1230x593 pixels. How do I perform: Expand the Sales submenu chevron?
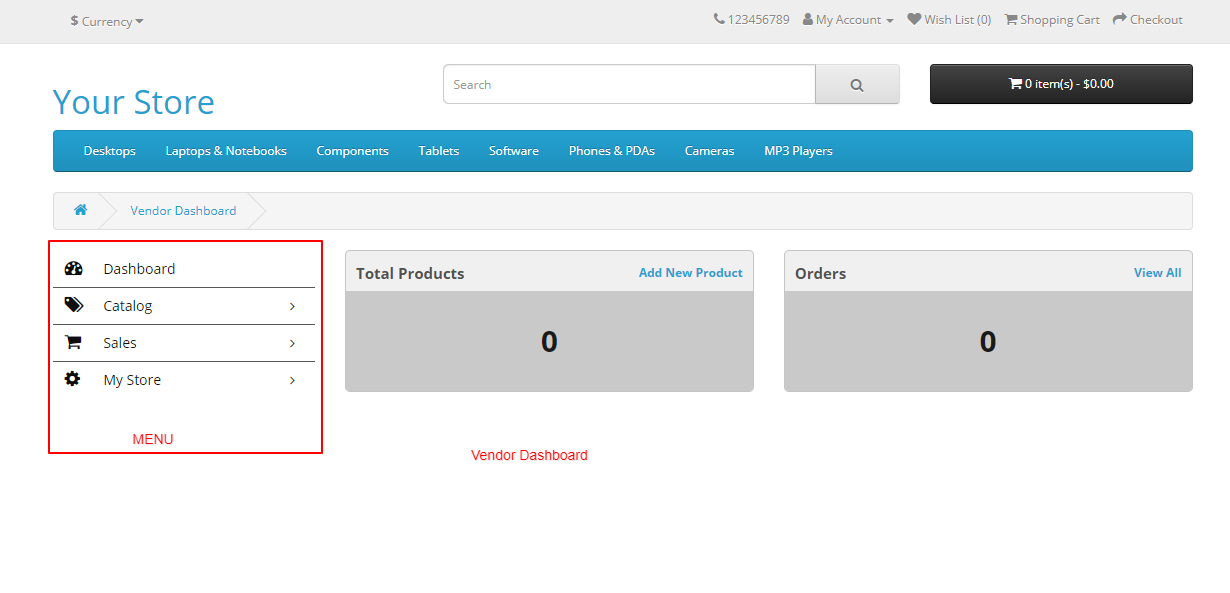[x=292, y=343]
